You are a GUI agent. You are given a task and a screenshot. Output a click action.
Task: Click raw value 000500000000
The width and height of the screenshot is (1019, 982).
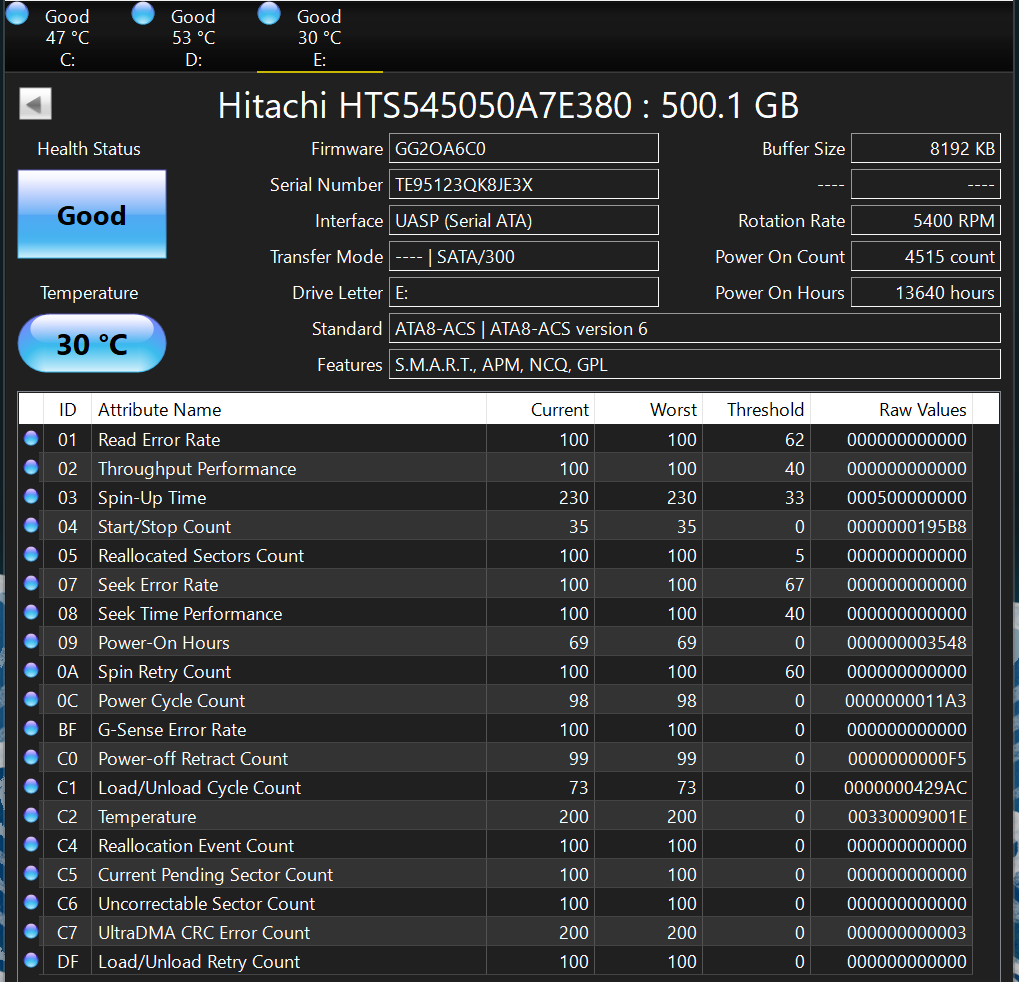[x=907, y=498]
